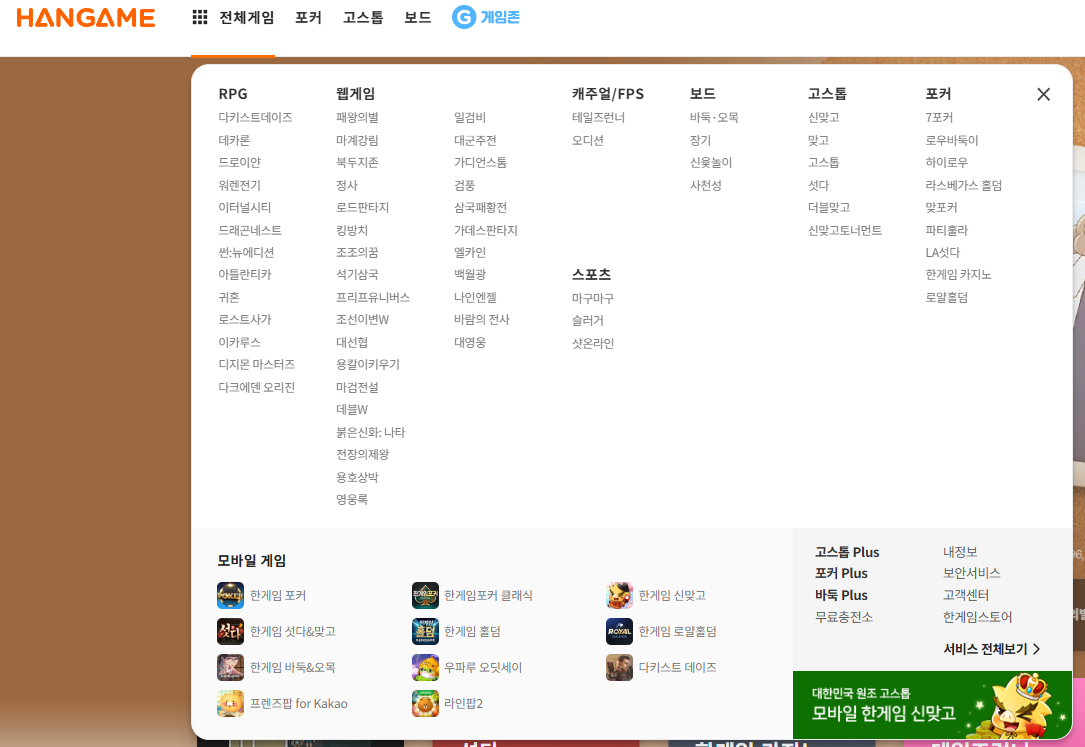Open 한게임스토어 link
Image resolution: width=1085 pixels, height=747 pixels.
(977, 617)
